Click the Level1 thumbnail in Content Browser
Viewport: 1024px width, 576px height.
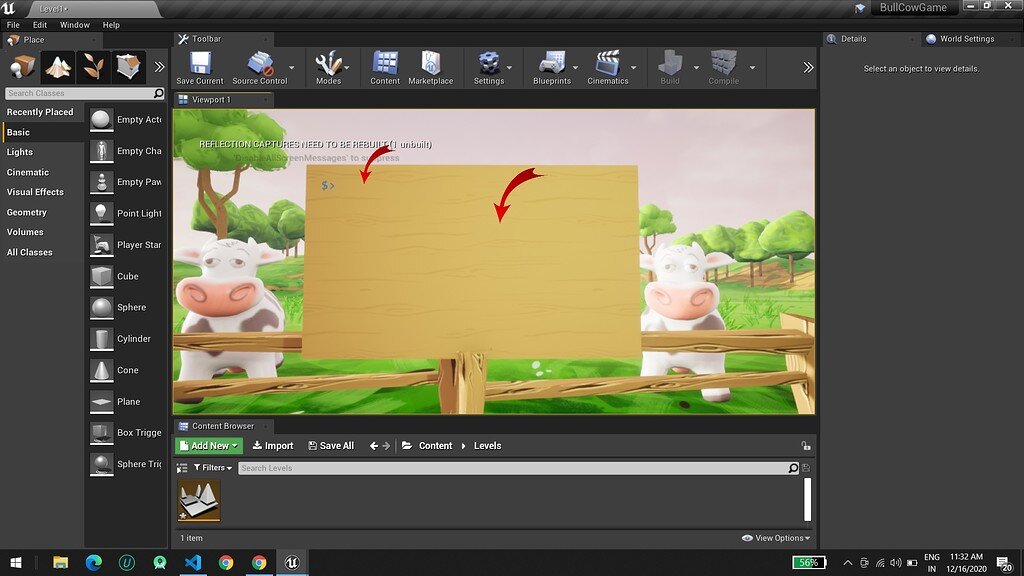[198, 500]
